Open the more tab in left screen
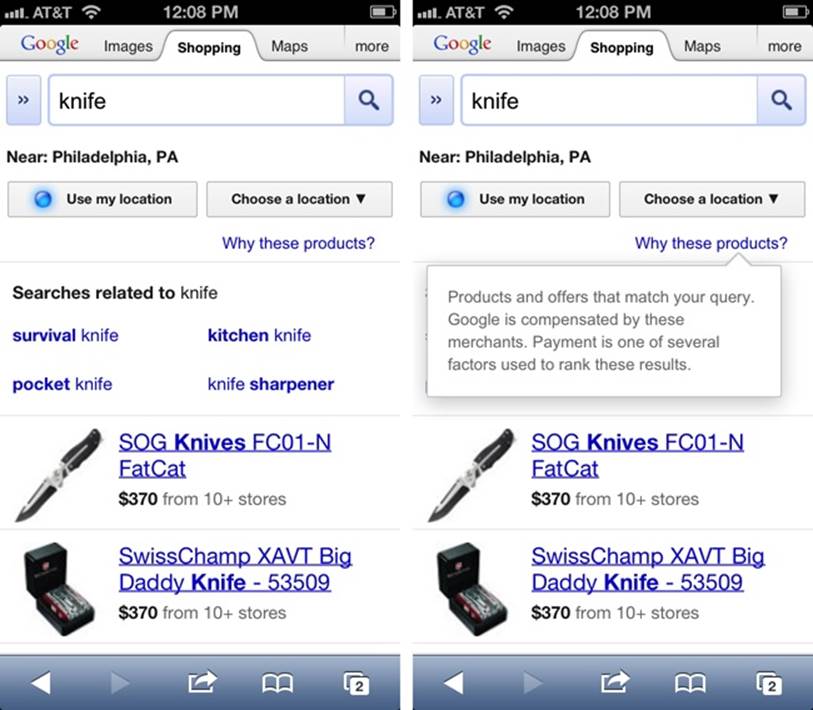 click(372, 46)
